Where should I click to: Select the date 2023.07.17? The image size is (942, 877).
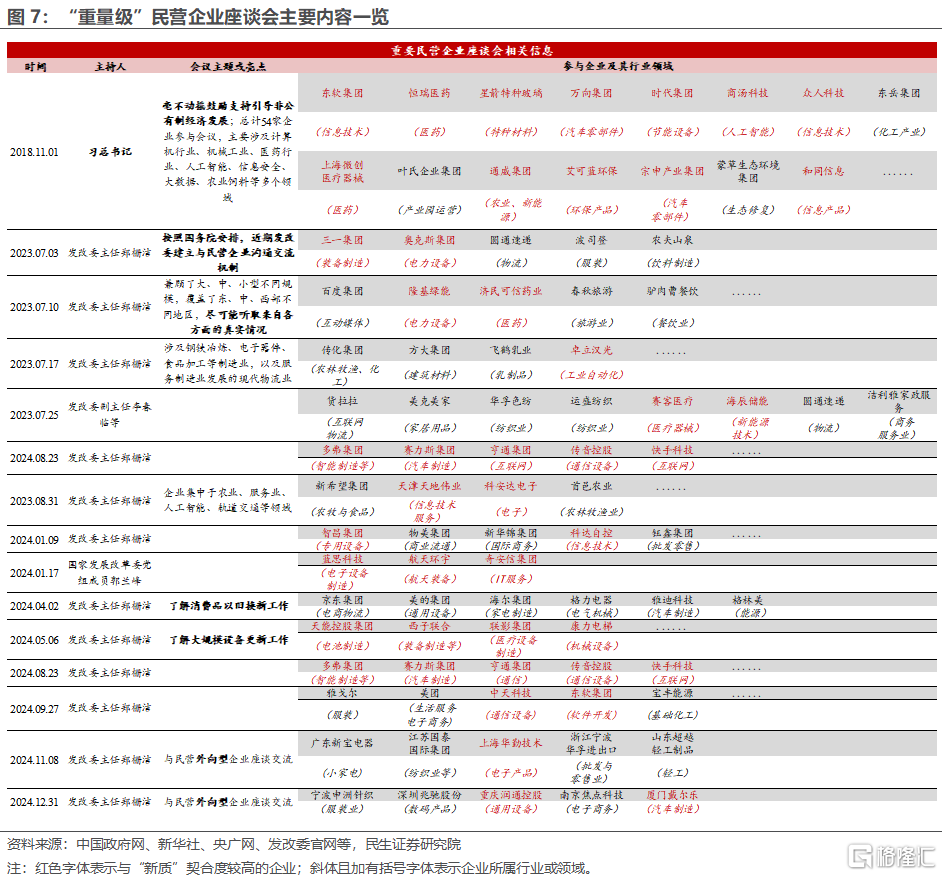(x=34, y=364)
